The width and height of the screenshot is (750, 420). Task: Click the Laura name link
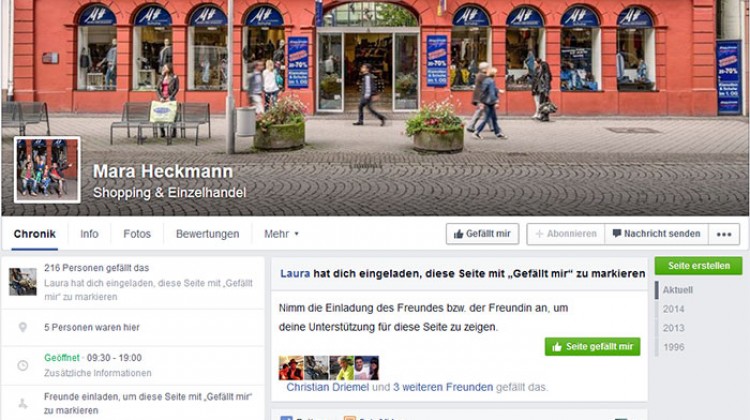point(295,274)
